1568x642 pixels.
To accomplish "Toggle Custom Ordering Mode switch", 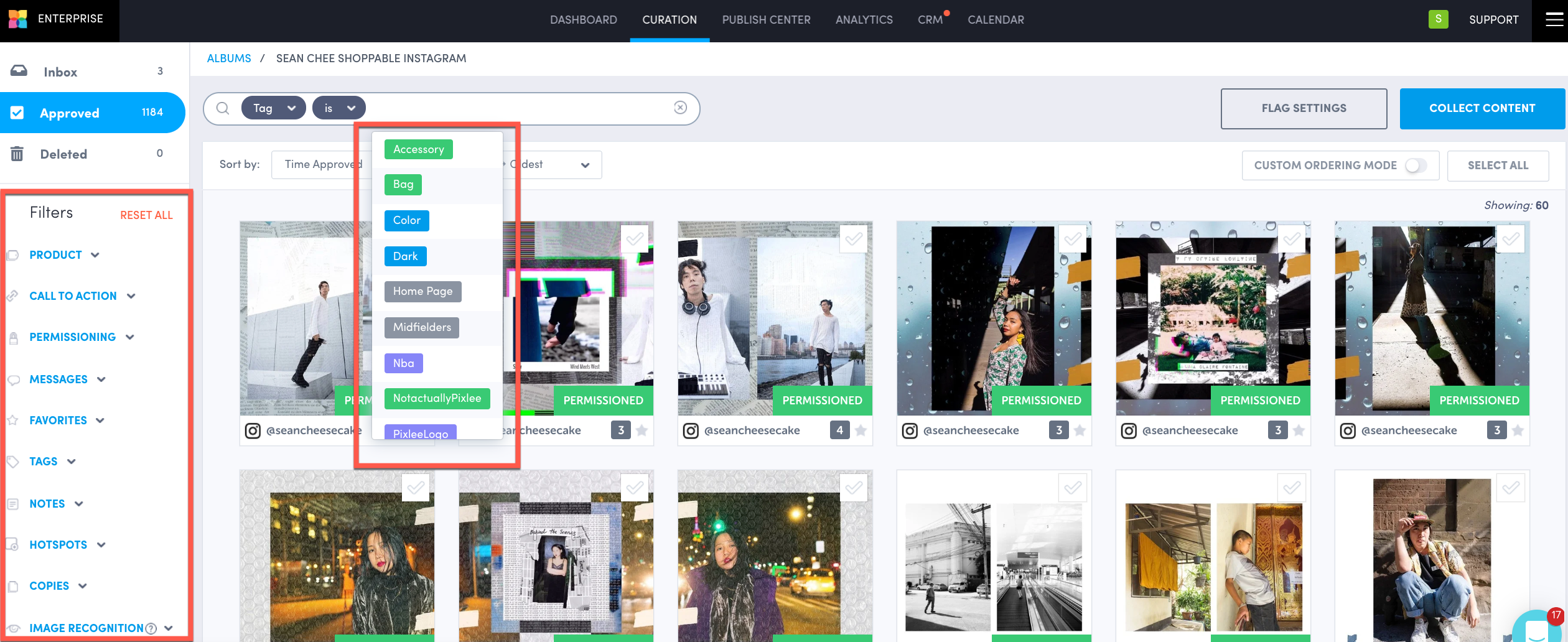I will pos(1416,165).
